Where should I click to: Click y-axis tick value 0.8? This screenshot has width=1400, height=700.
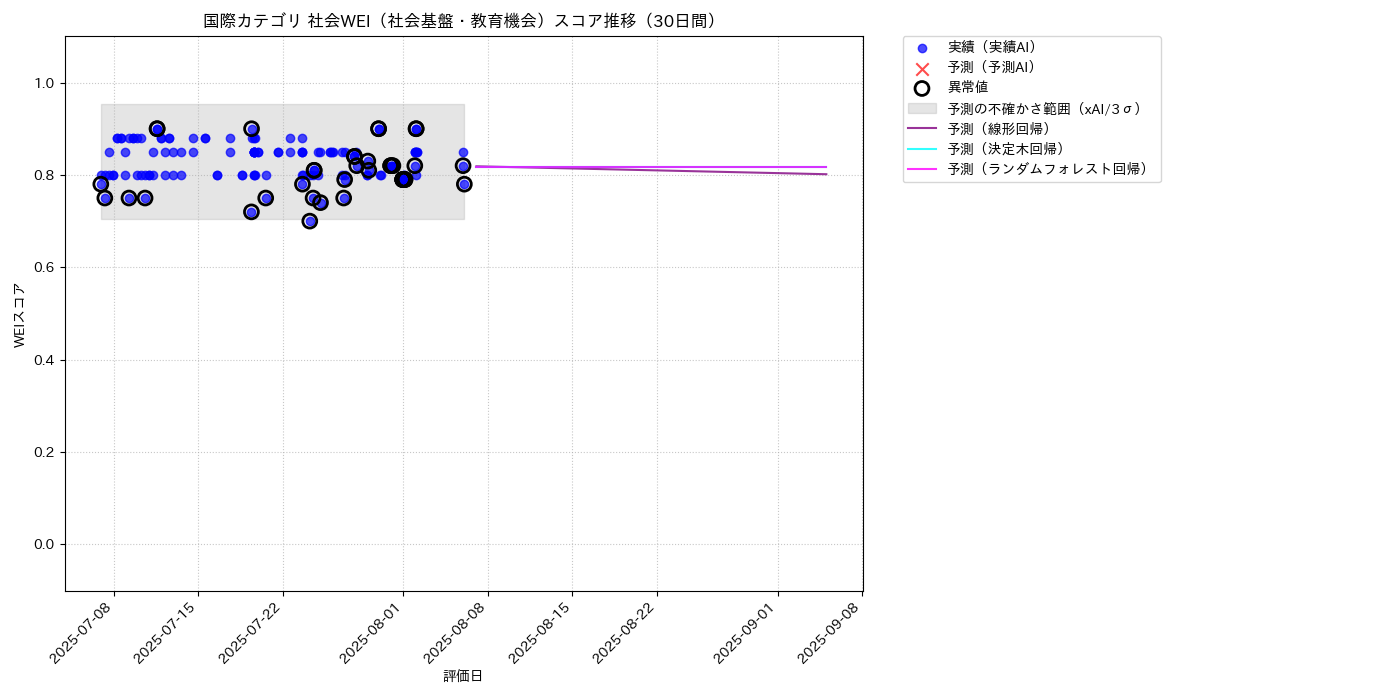tap(46, 175)
